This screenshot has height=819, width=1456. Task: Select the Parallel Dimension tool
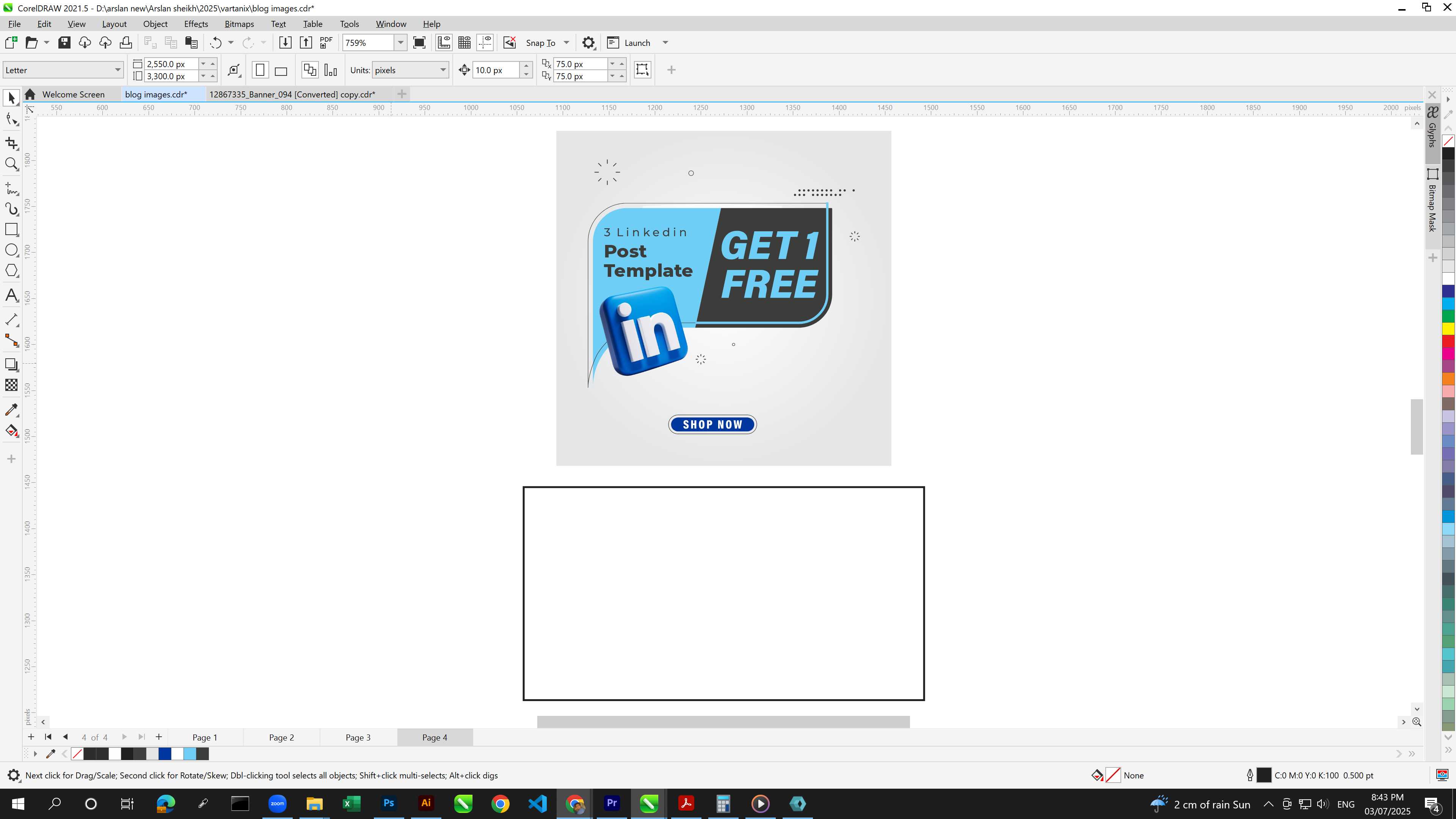tap(11, 319)
